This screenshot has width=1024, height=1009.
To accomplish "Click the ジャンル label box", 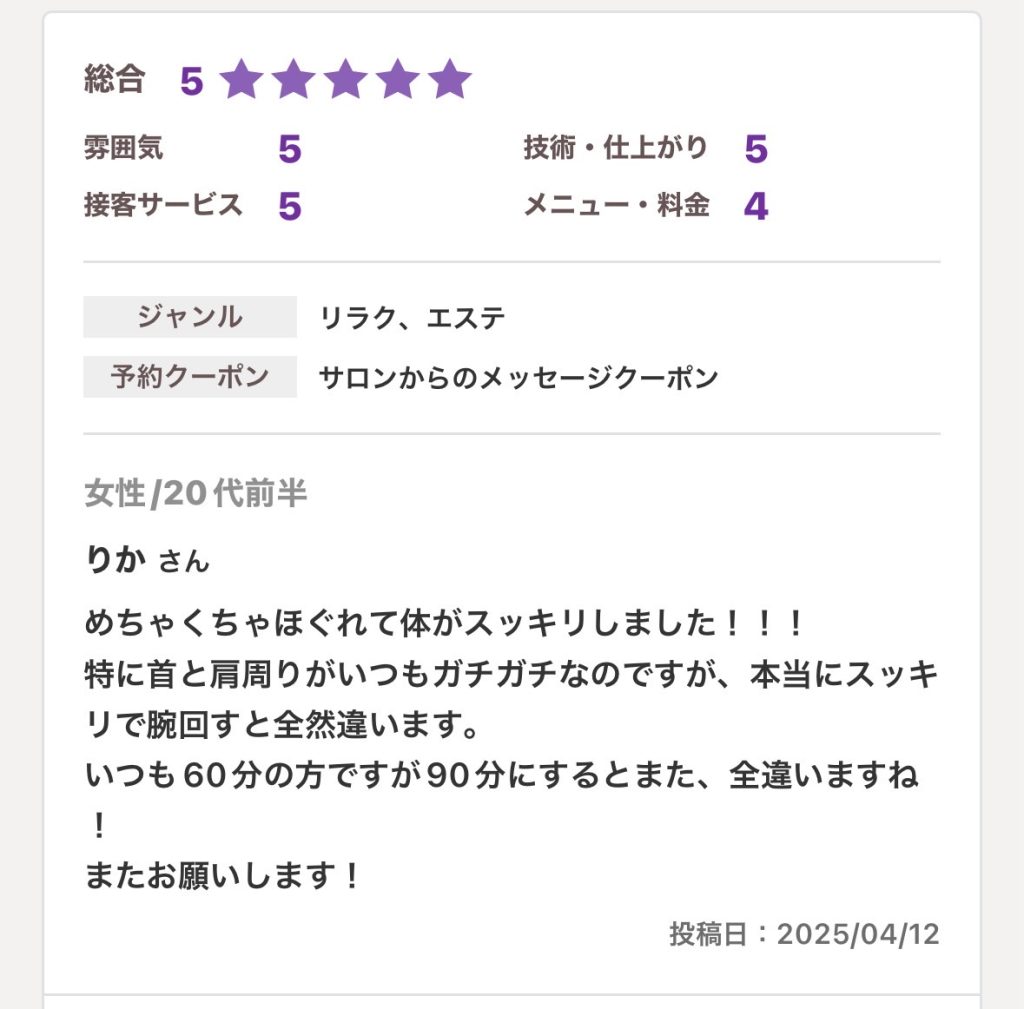I will point(190,317).
